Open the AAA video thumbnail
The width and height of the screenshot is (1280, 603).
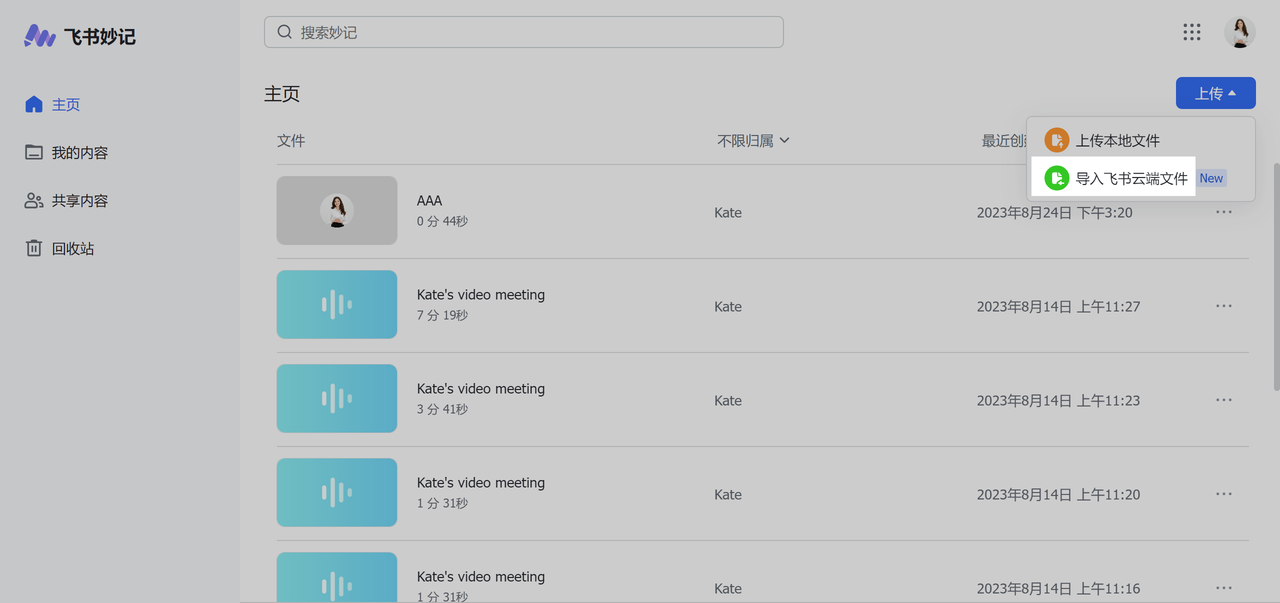coord(337,211)
